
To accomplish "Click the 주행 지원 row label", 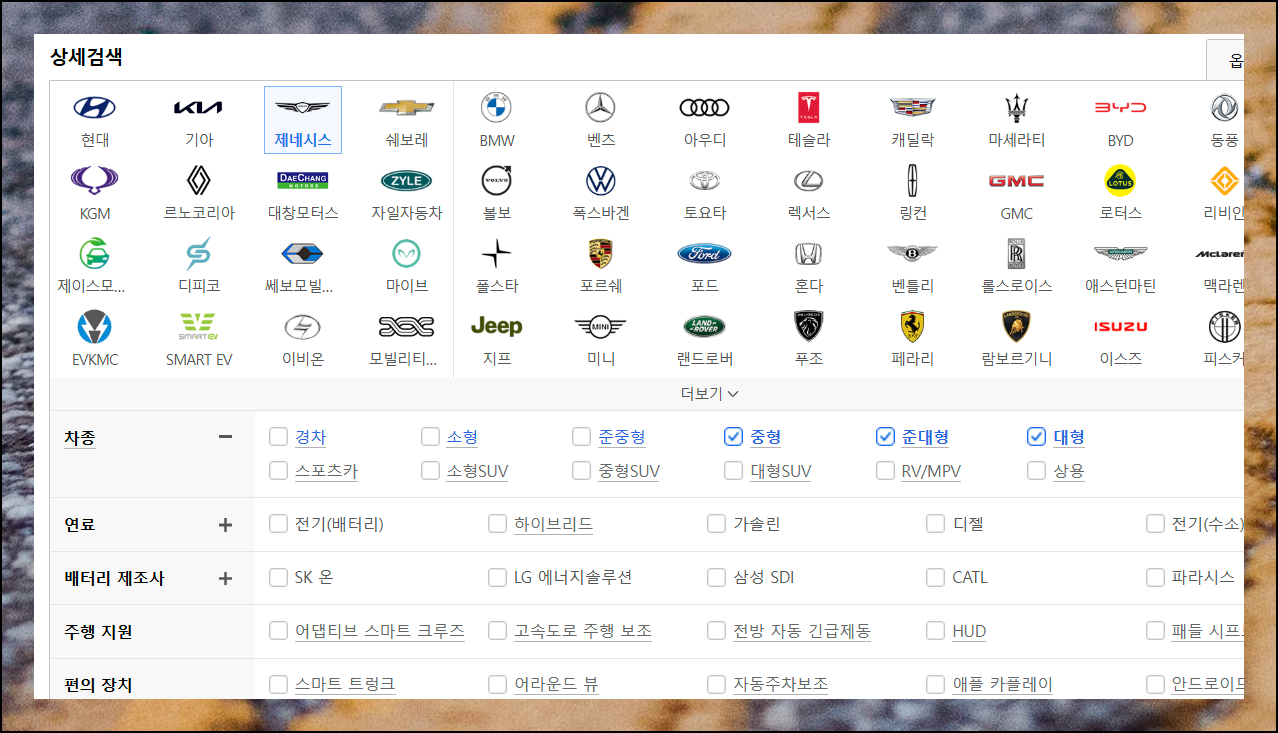I will (98, 632).
